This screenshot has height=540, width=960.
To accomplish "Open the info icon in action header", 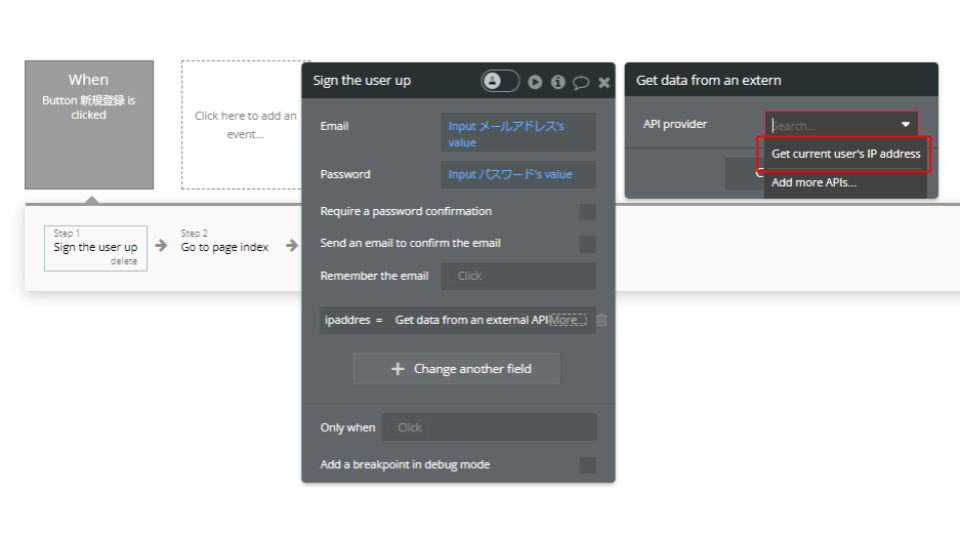I will coord(558,81).
